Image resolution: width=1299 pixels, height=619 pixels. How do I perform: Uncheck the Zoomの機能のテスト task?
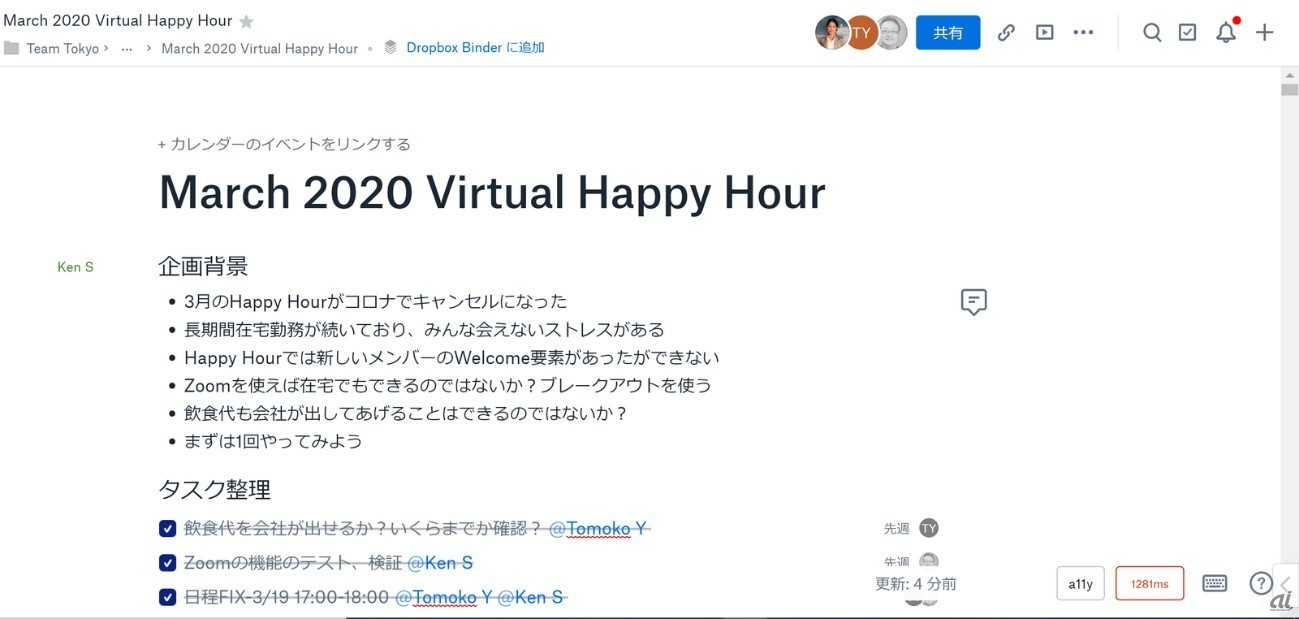[168, 563]
